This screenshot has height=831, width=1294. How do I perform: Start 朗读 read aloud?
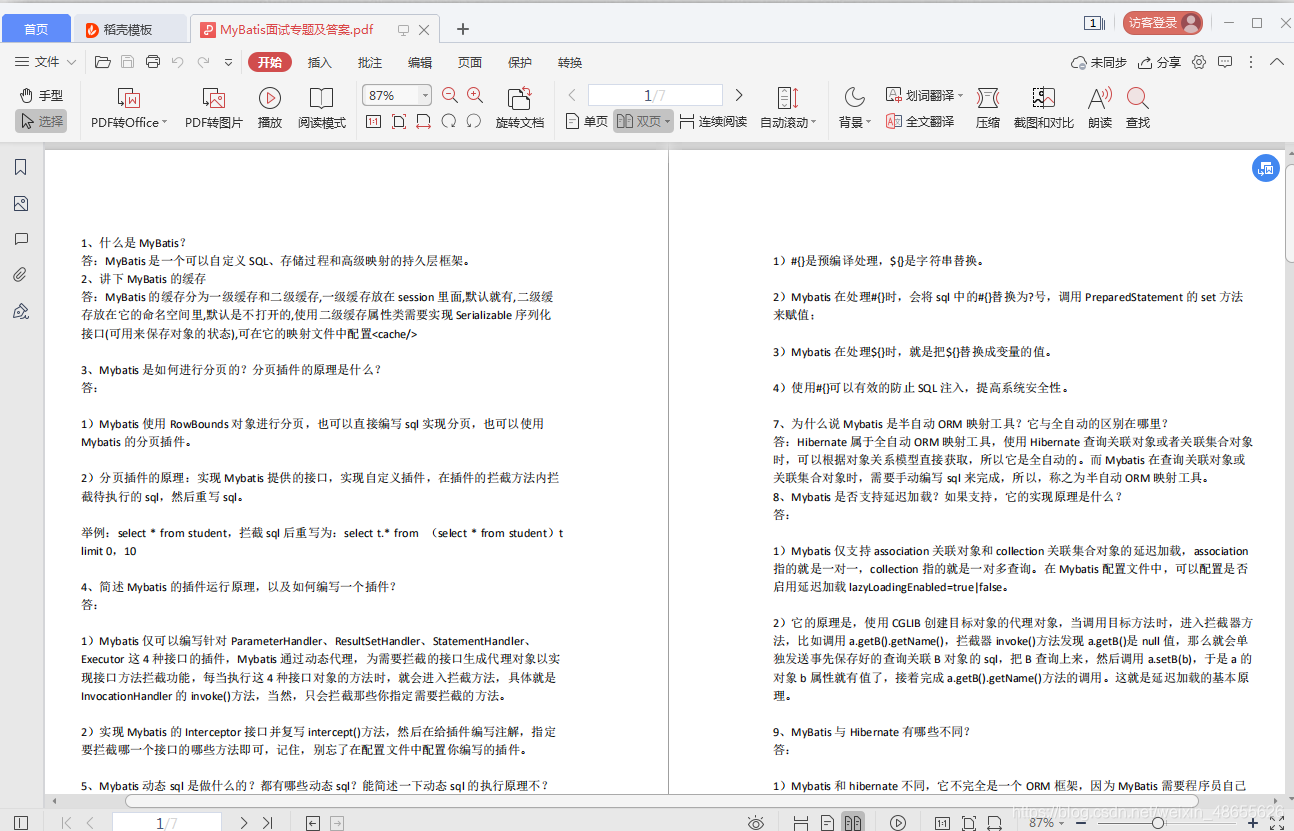coord(1100,109)
